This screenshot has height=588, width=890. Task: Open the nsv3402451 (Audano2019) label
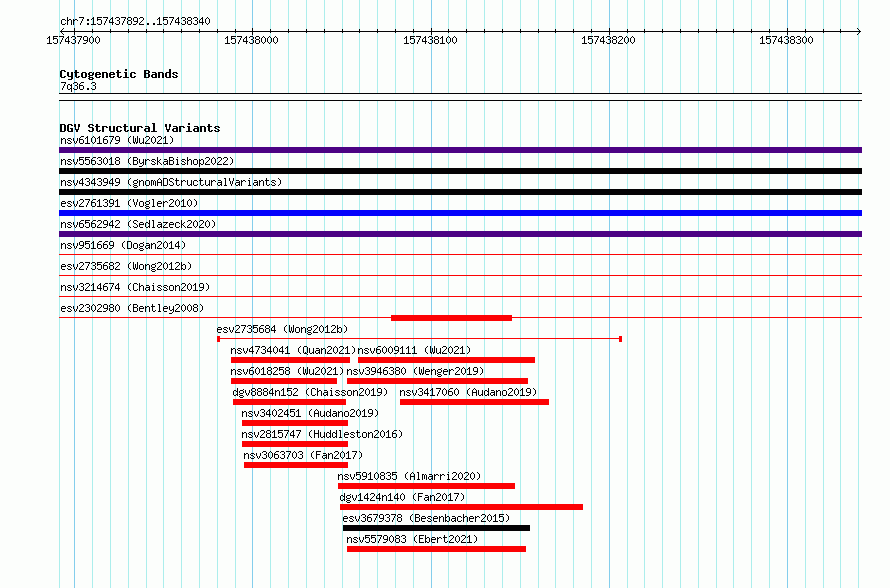coord(310,413)
